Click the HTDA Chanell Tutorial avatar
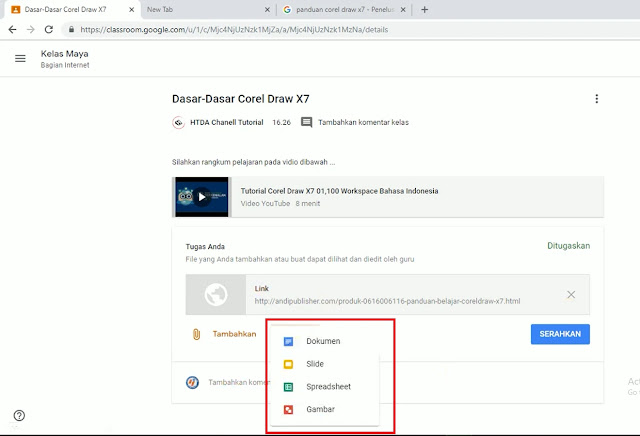Viewport: 640px width, 436px height. [x=178, y=122]
